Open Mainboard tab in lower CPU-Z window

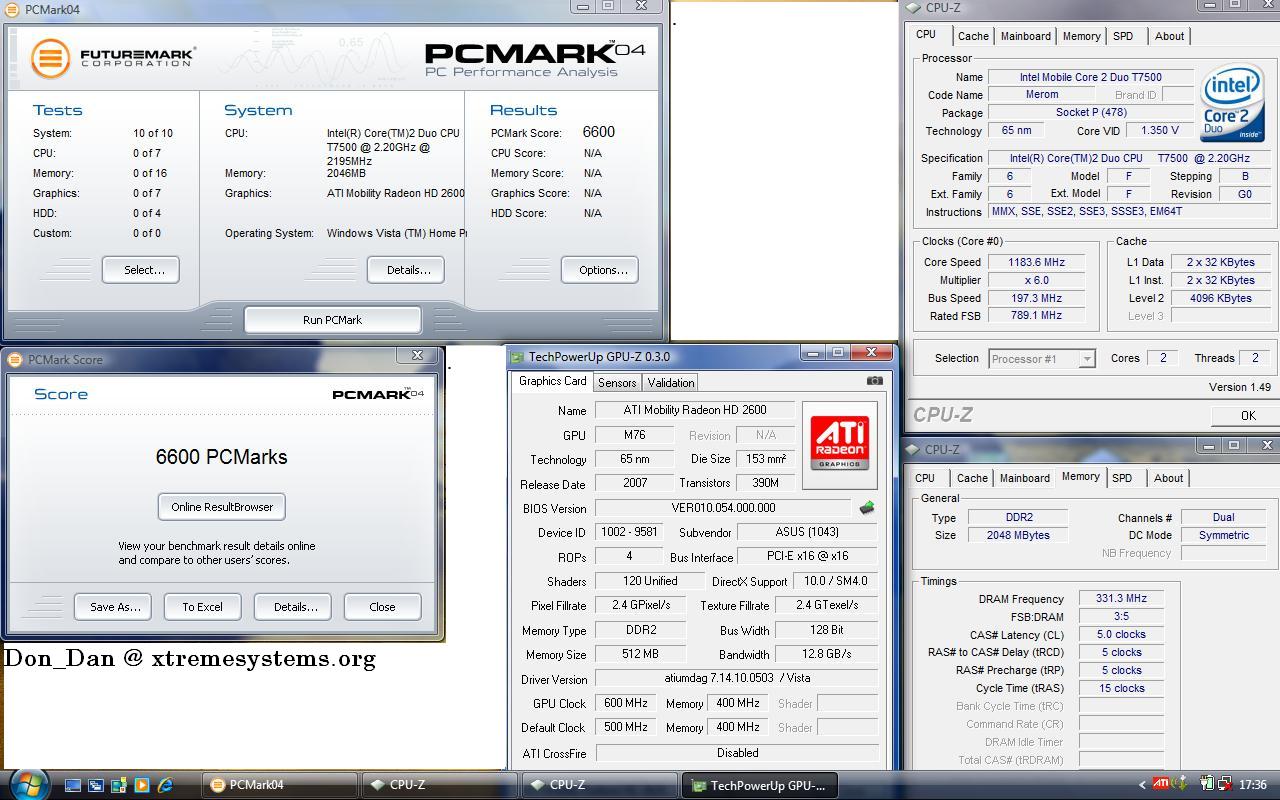pyautogui.click(x=1025, y=478)
